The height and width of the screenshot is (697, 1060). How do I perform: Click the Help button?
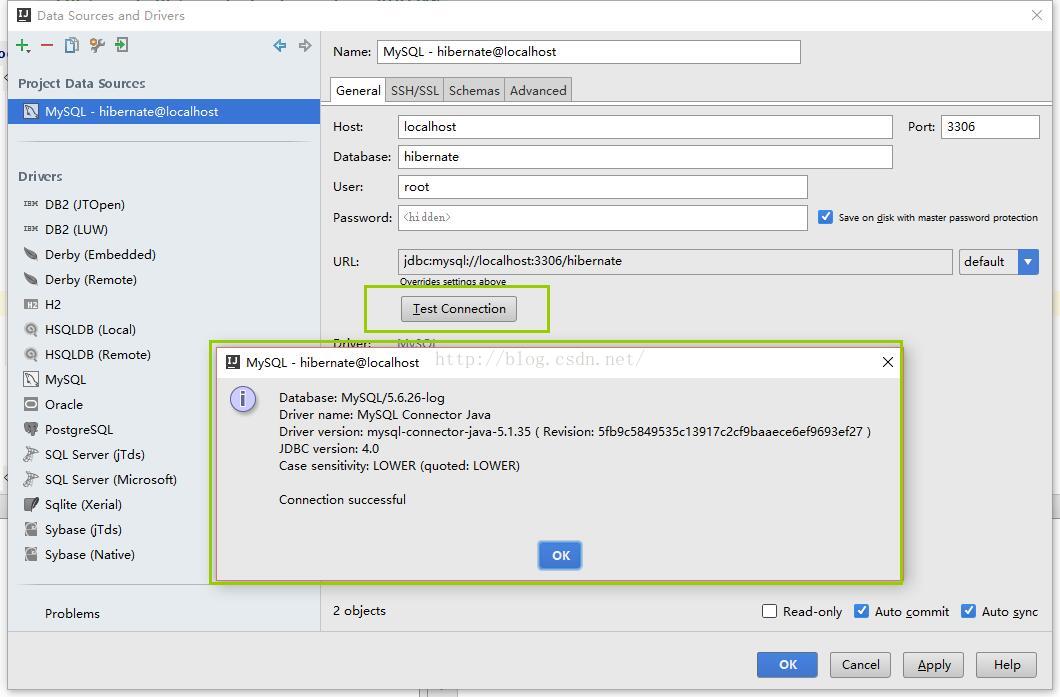point(1007,665)
